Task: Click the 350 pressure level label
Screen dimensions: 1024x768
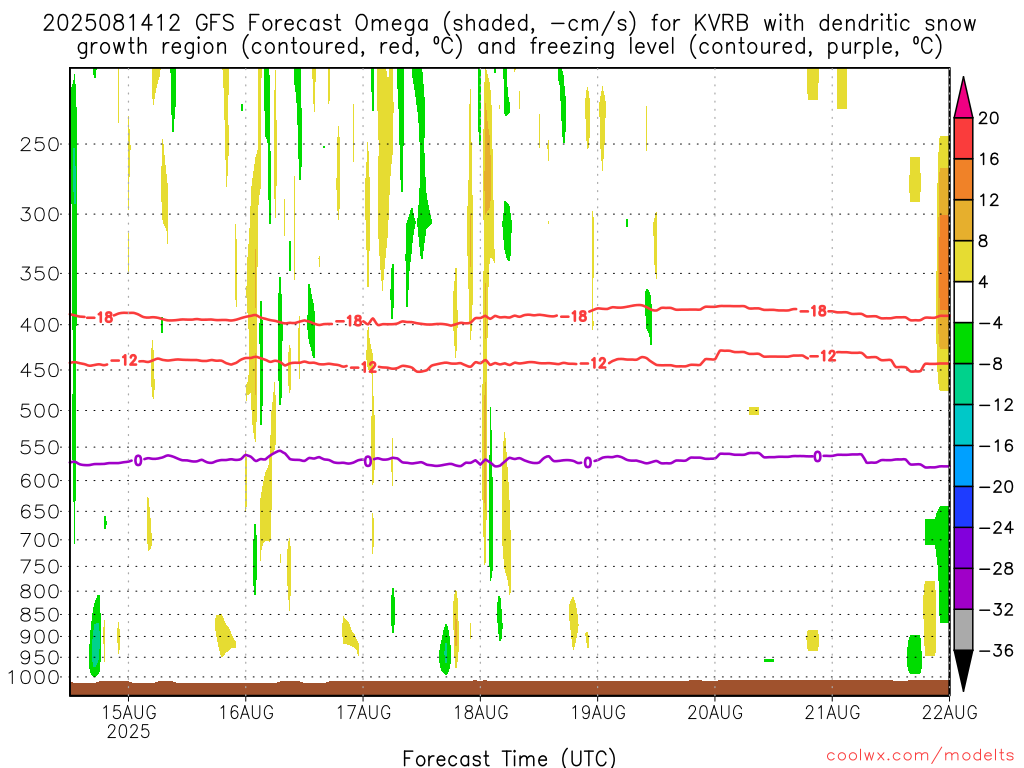Action: click(x=40, y=274)
